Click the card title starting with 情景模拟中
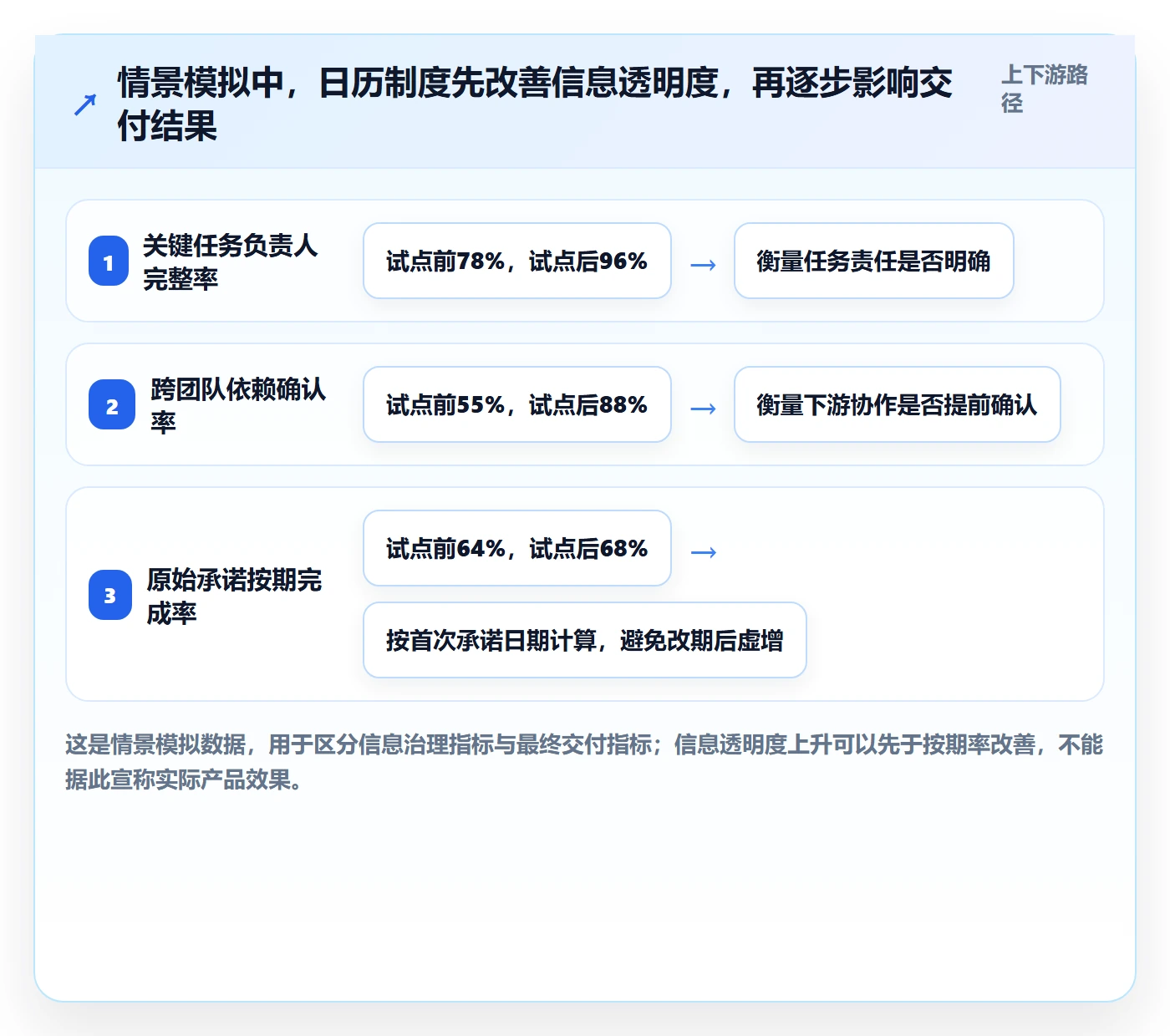 (535, 104)
